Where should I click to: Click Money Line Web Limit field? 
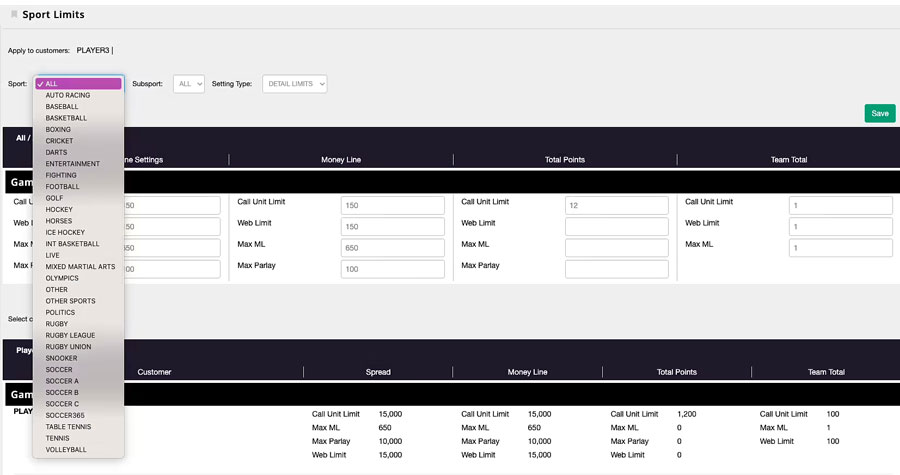pyautogui.click(x=393, y=227)
